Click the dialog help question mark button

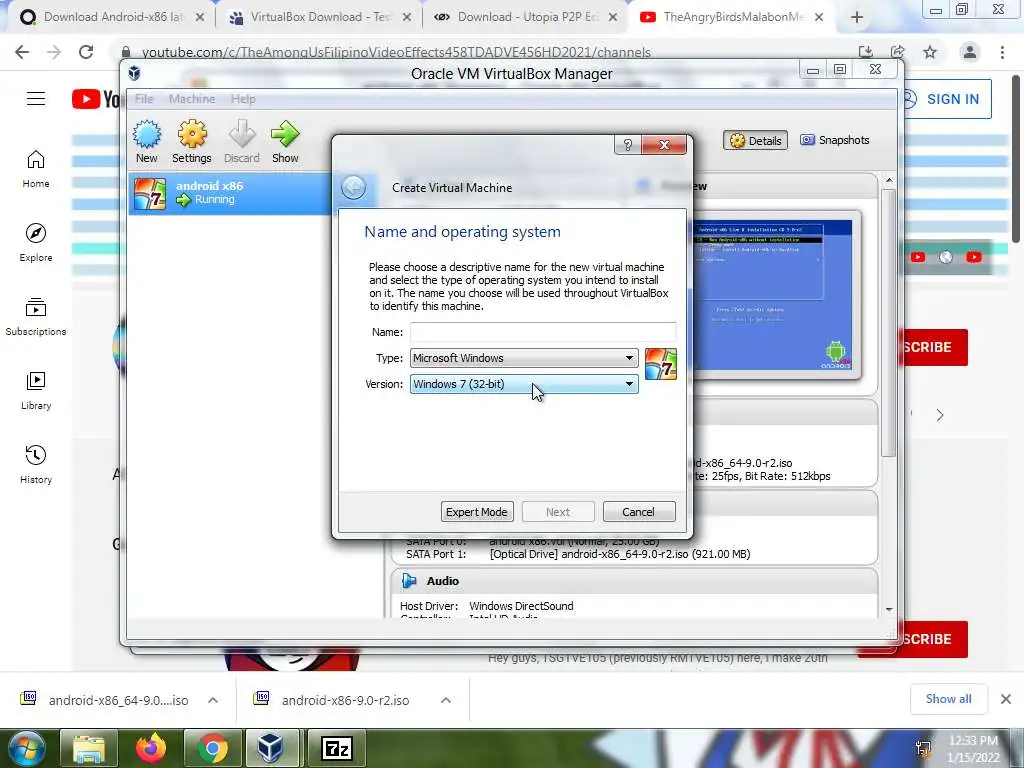click(x=628, y=145)
